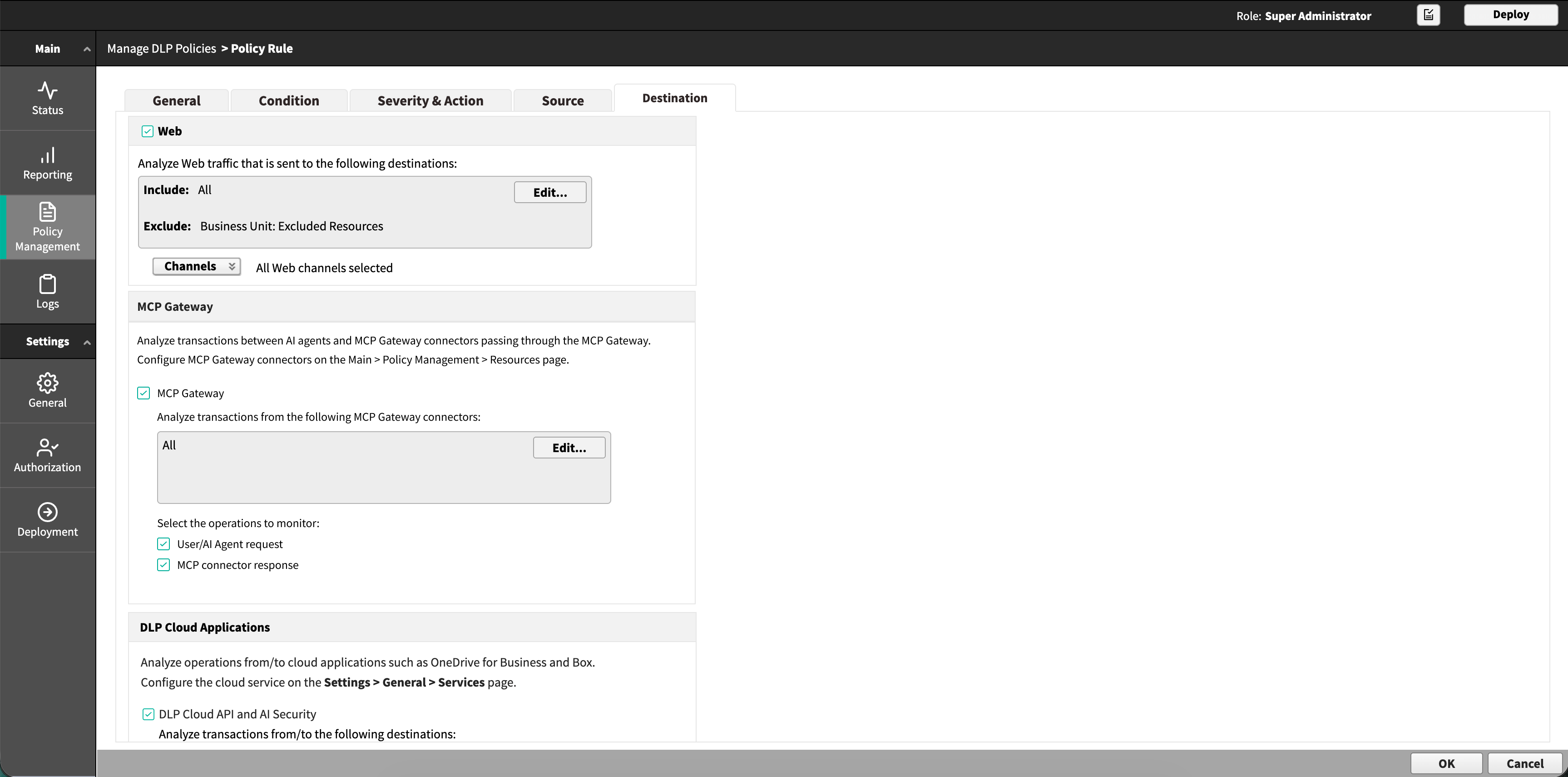1568x777 pixels.
Task: Open the Status page icon
Action: click(48, 90)
